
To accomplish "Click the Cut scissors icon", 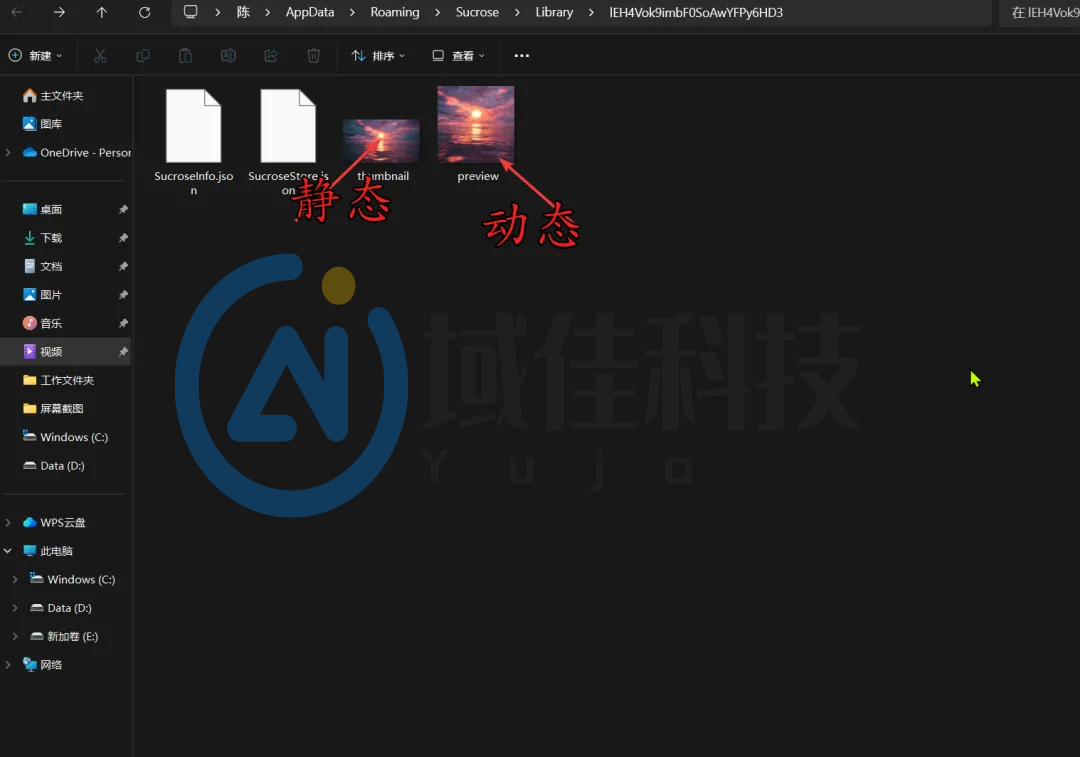I will coord(101,56).
